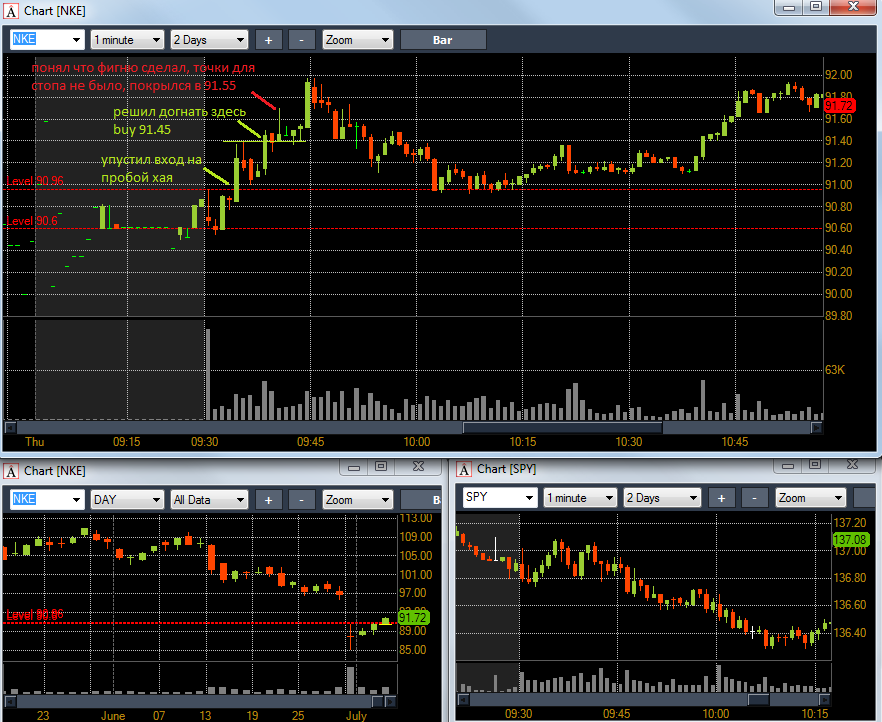The width and height of the screenshot is (882, 722).
Task: Close the daily NKE chart window
Action: click(x=418, y=467)
